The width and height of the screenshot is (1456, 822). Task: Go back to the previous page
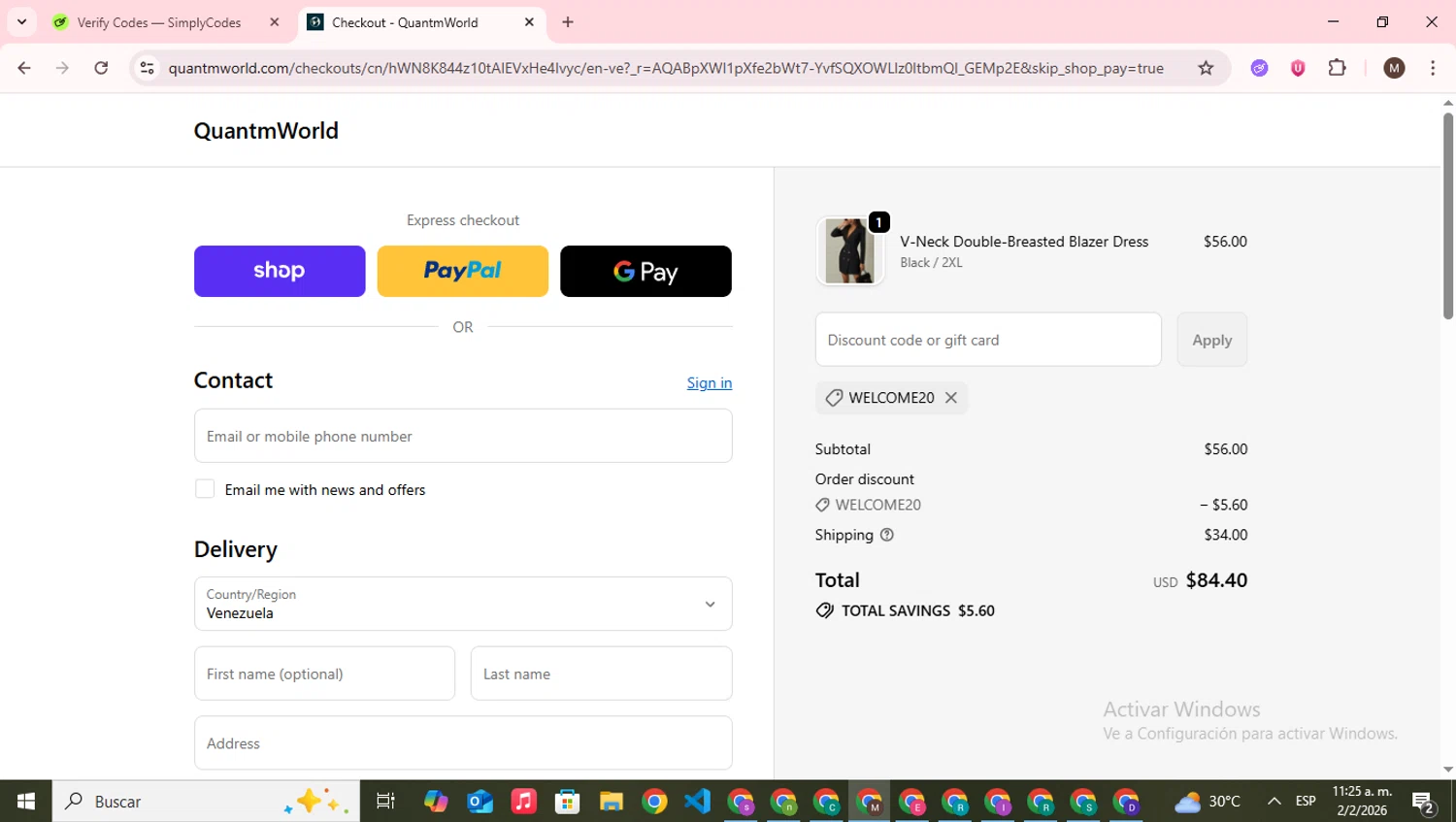24,68
